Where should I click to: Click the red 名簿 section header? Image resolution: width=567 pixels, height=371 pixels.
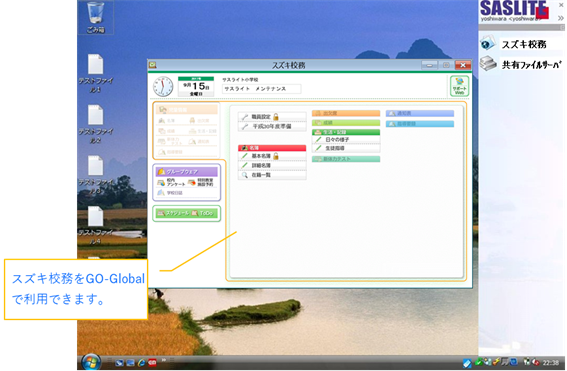click(x=272, y=148)
